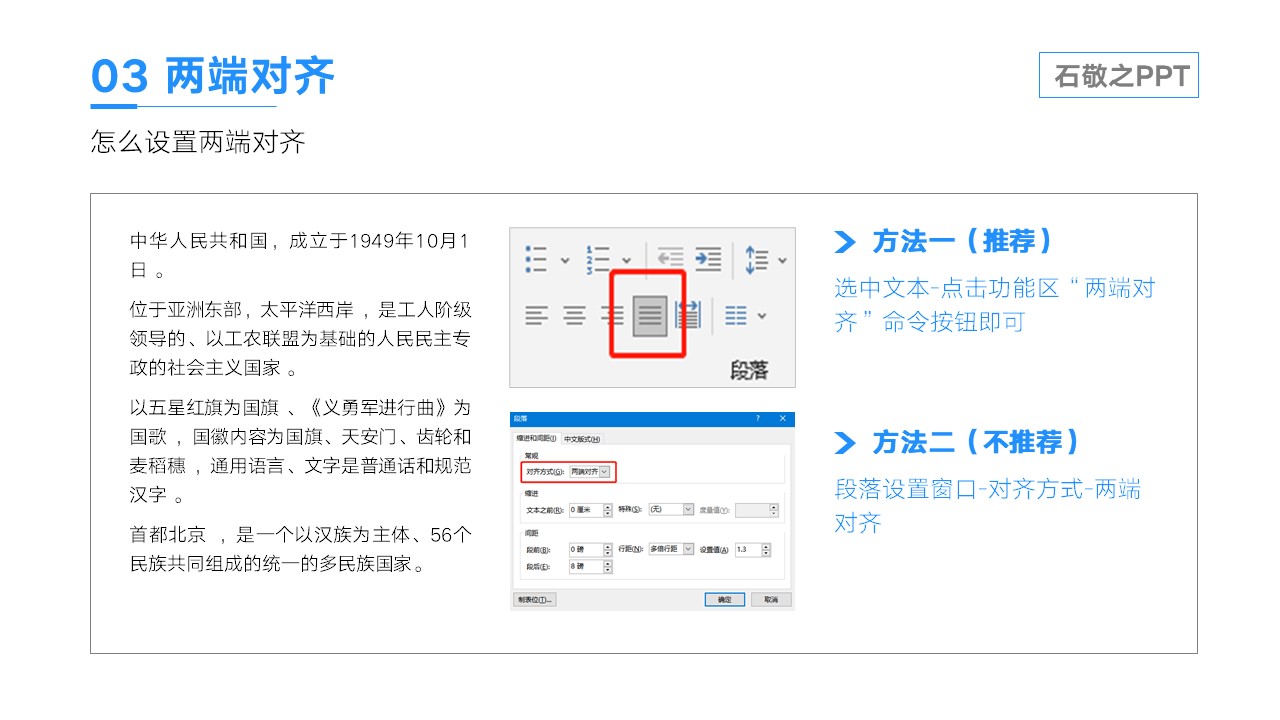The image size is (1280, 720).
Task: Switch to the 缩进和间距 tab
Action: click(x=539, y=438)
